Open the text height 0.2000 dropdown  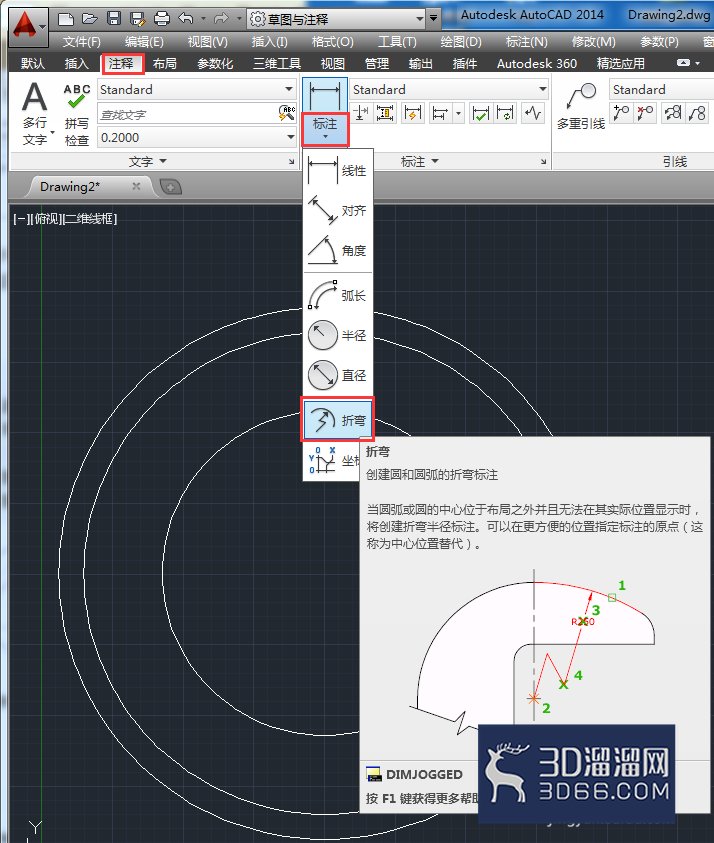click(290, 138)
